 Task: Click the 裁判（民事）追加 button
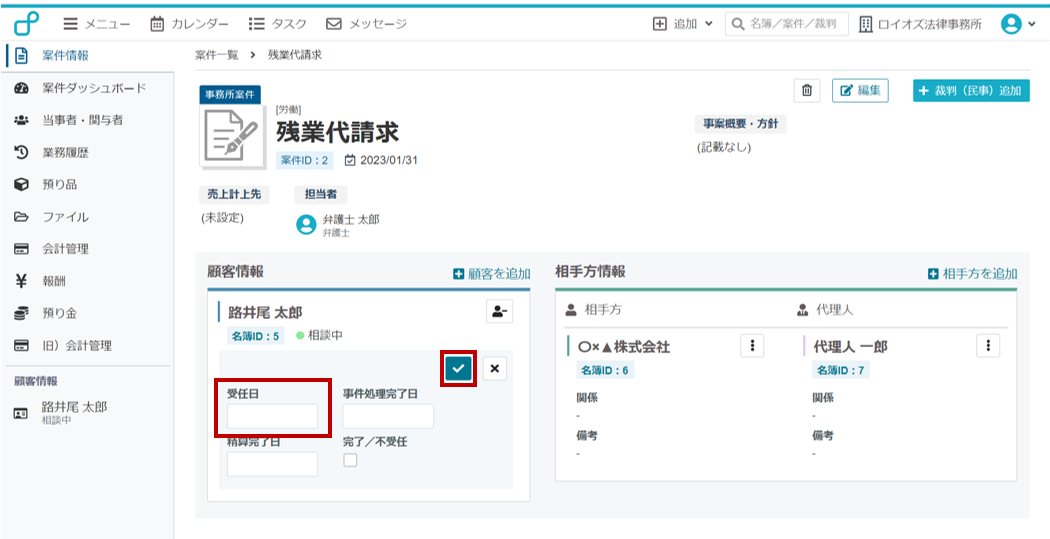click(971, 91)
